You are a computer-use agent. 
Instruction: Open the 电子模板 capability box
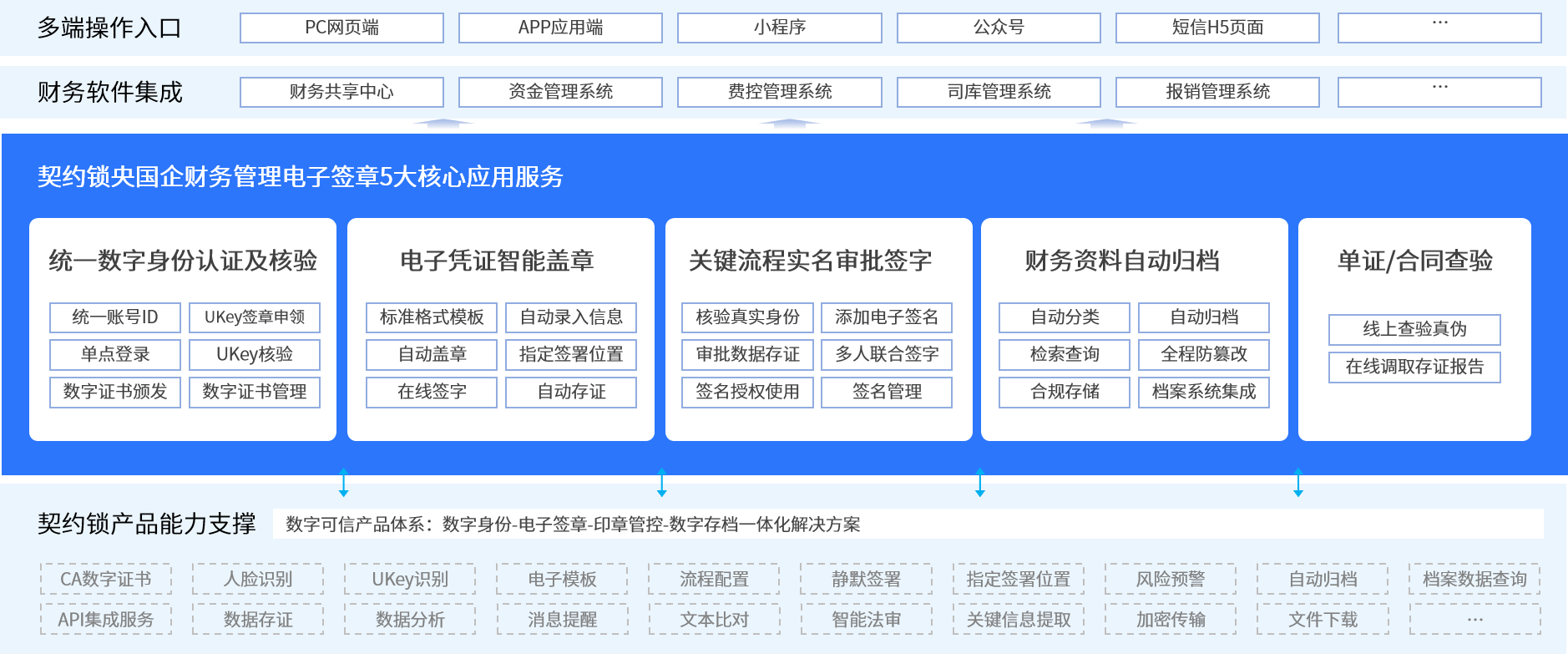(562, 579)
